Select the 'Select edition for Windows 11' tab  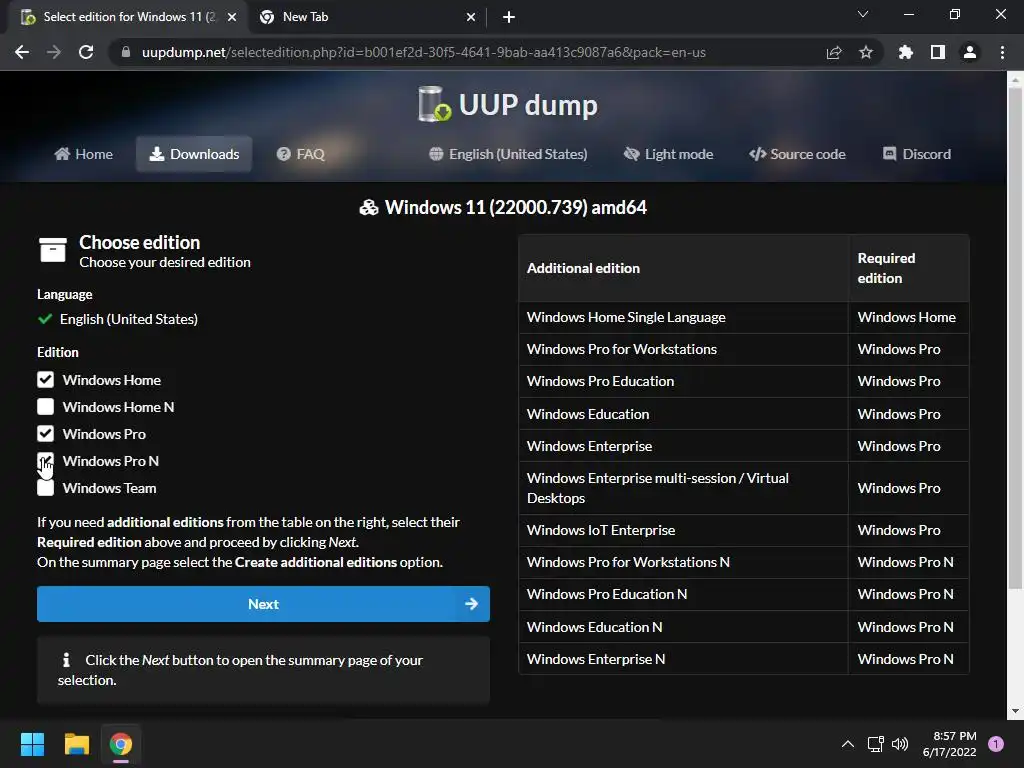129,17
